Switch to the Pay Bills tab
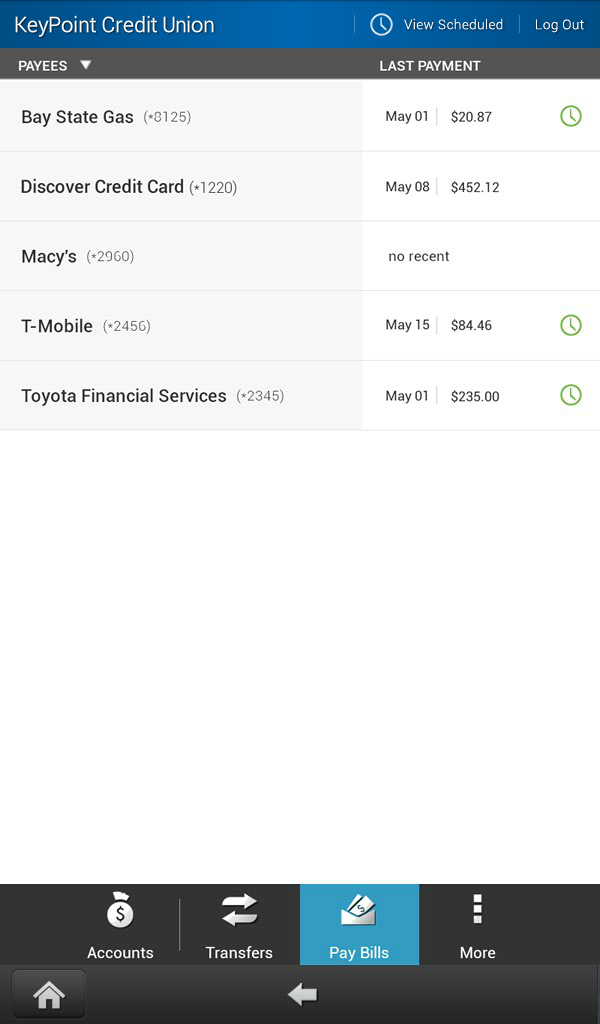 coord(359,925)
